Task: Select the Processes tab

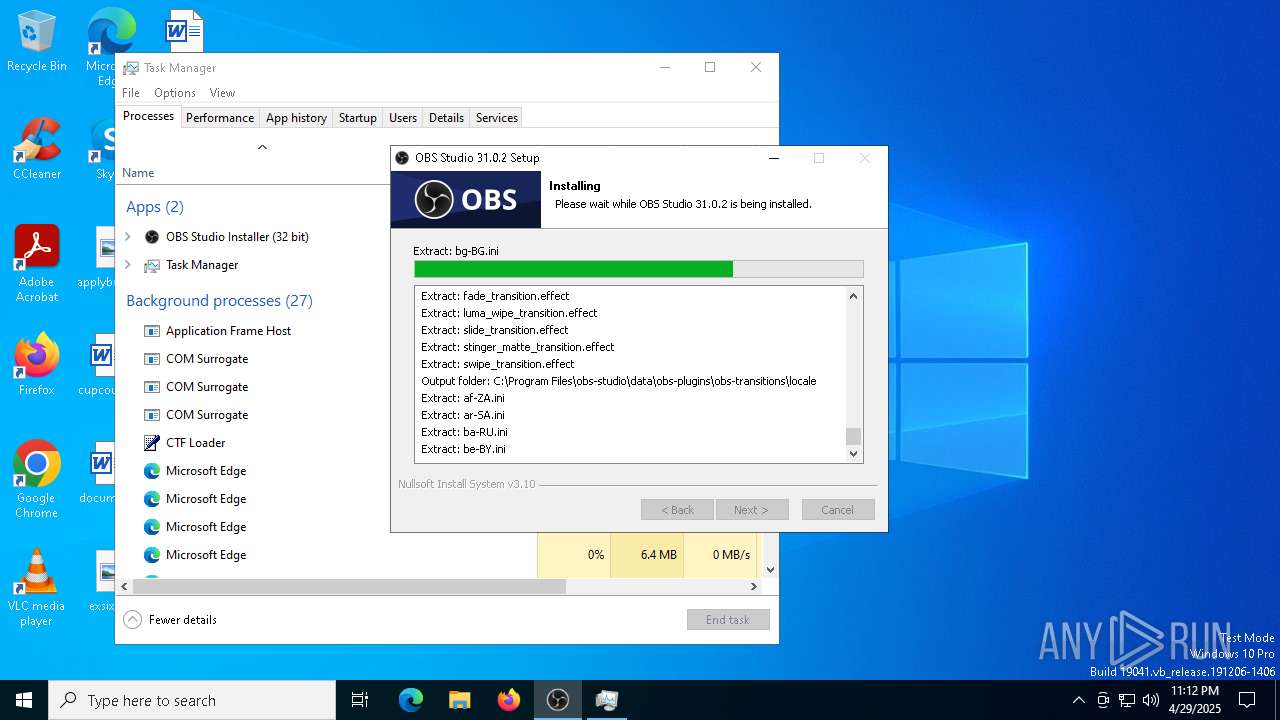Action: 148,116
